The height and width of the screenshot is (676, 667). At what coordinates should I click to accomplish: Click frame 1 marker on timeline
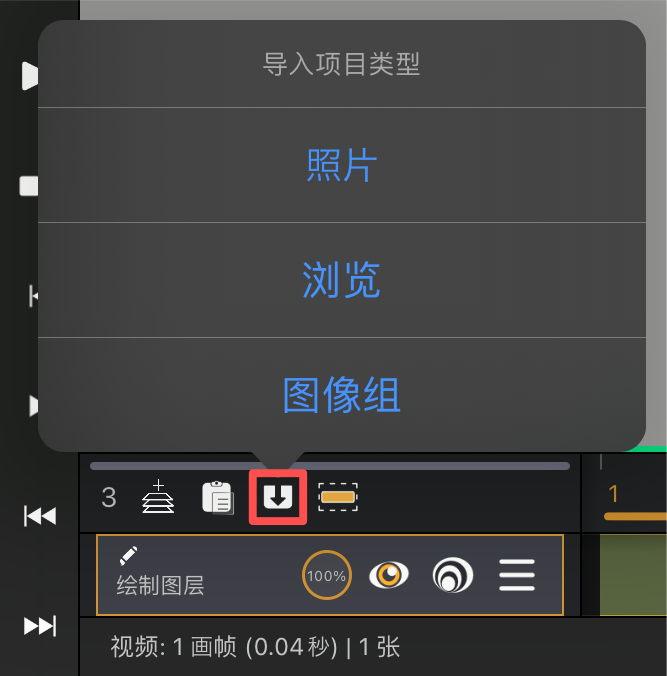[x=613, y=494]
